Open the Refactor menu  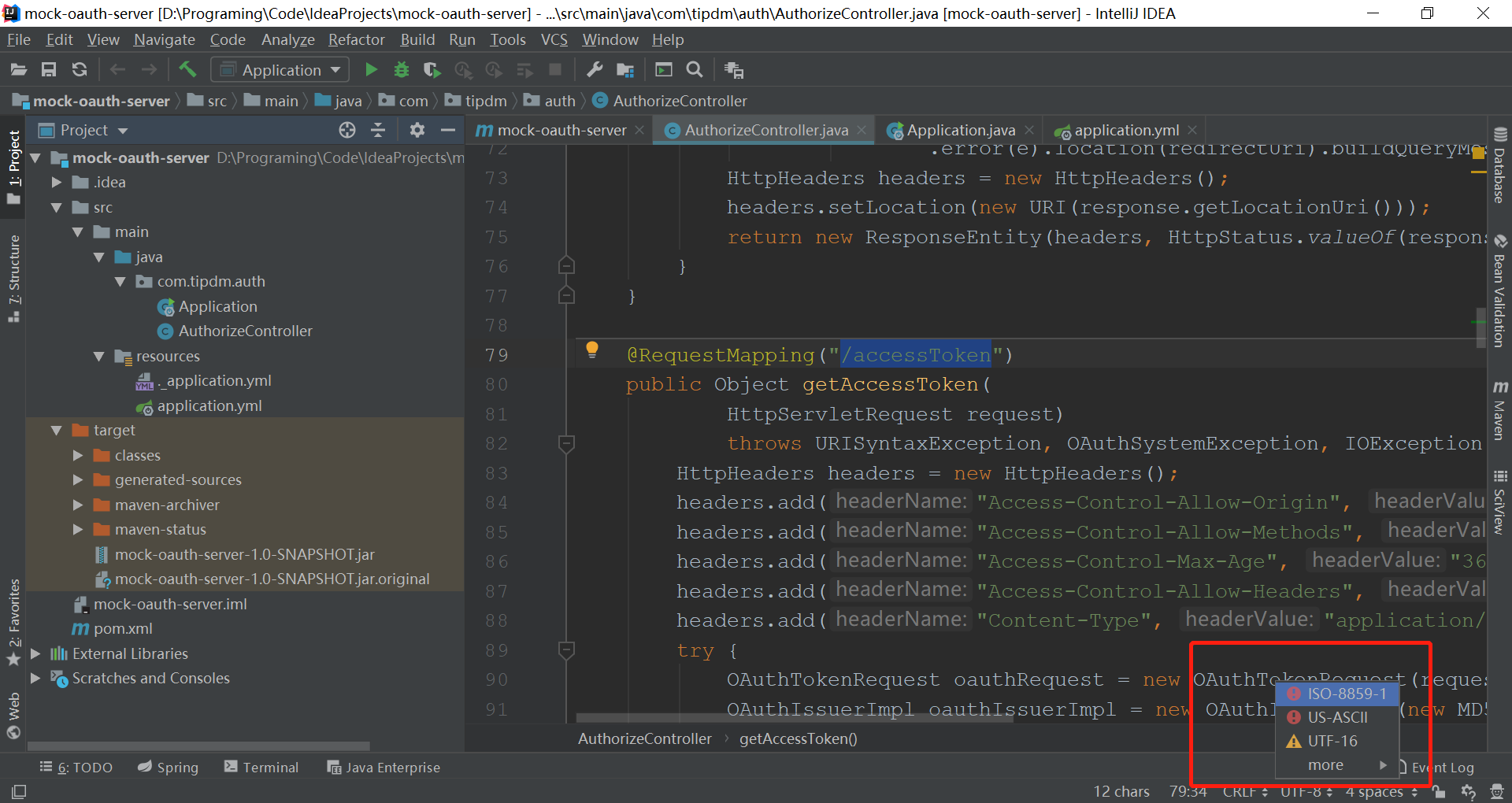(357, 39)
